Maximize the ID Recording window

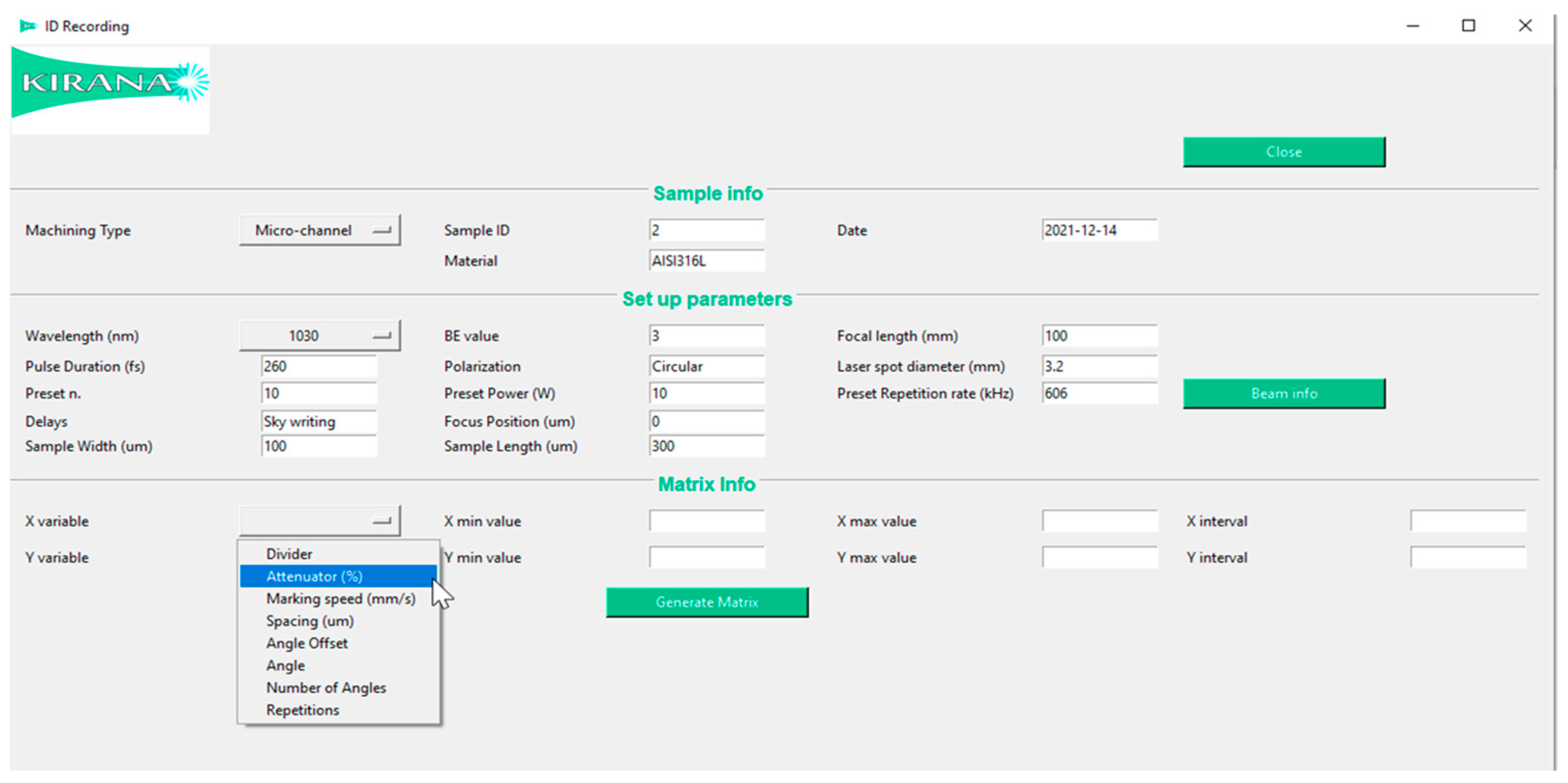pos(1468,26)
